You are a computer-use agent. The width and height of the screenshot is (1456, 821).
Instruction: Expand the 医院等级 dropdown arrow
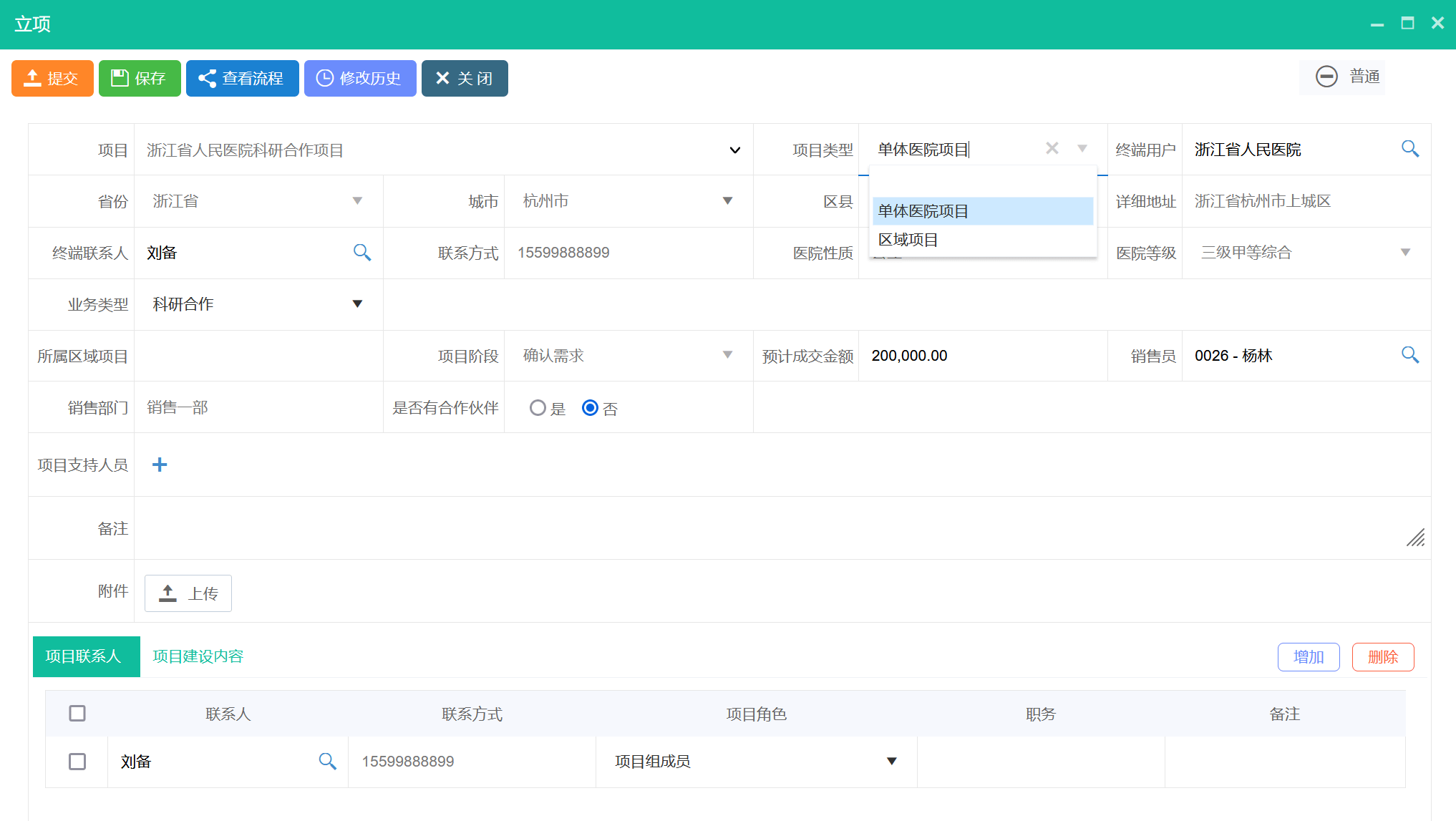pyautogui.click(x=1405, y=252)
